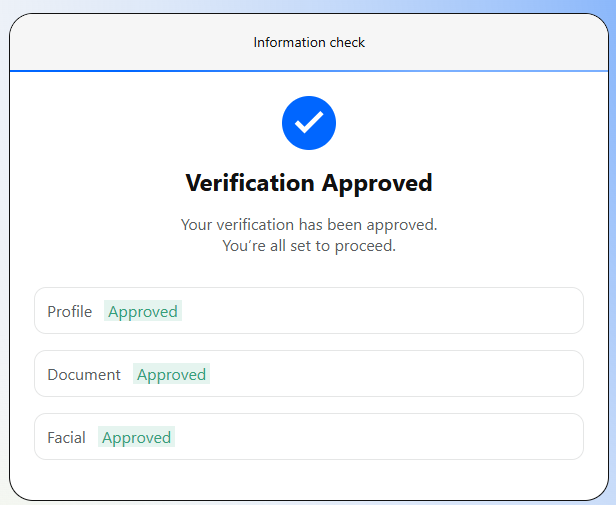This screenshot has width=616, height=505.
Task: Click the blue checkmark success icon
Action: (309, 123)
